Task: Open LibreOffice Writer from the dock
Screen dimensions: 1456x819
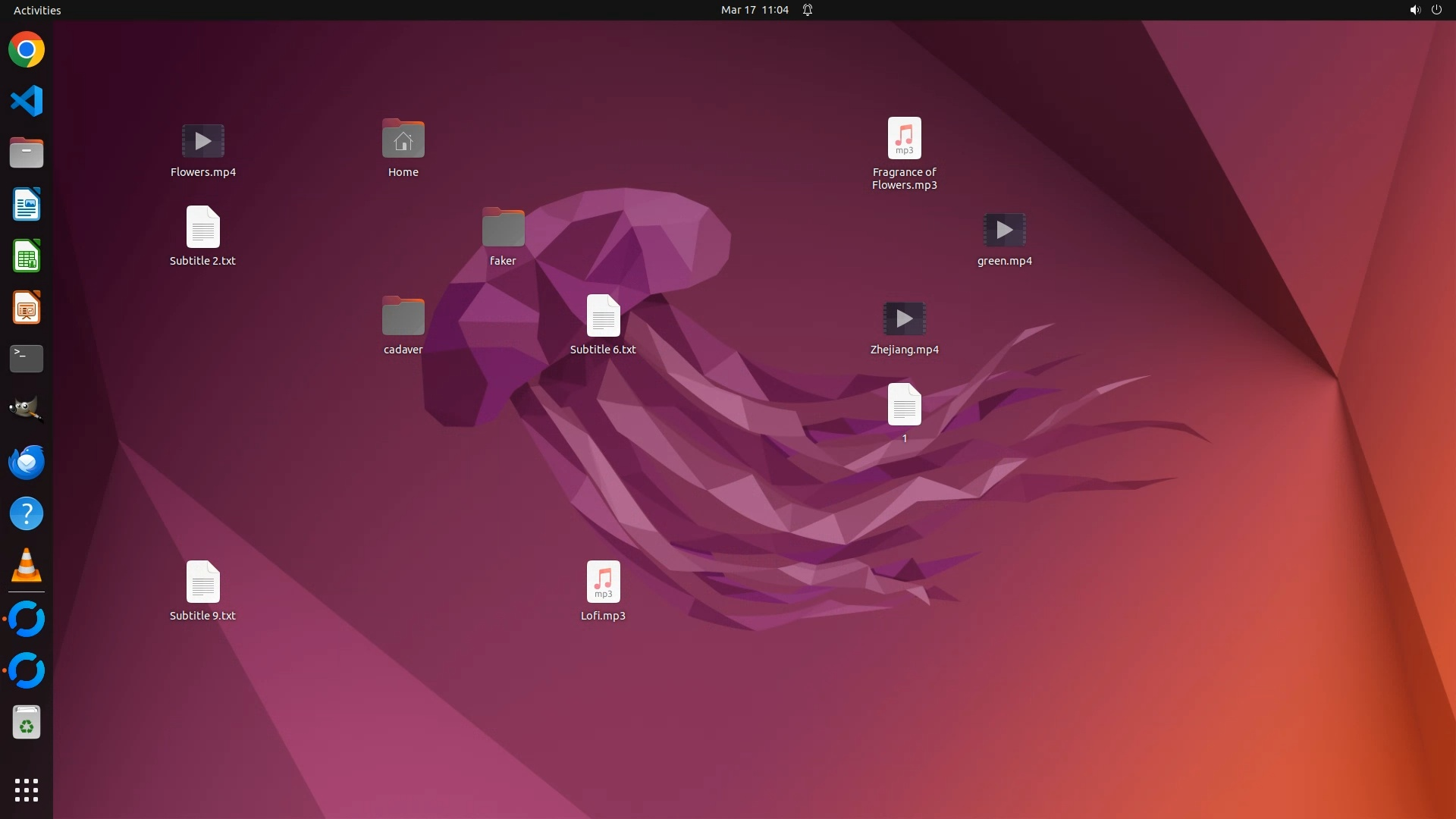Action: pyautogui.click(x=27, y=205)
